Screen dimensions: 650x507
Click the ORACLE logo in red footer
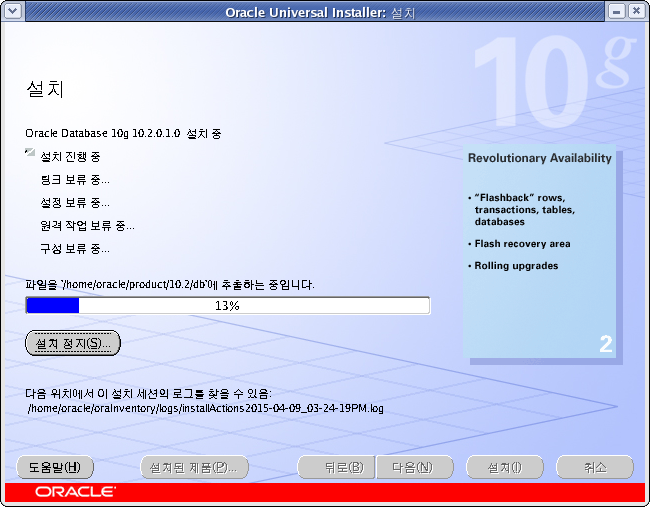[75, 492]
